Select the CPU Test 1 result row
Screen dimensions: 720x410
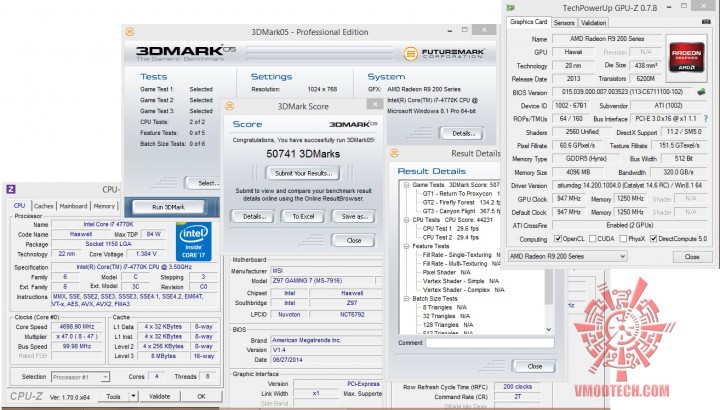click(450, 229)
